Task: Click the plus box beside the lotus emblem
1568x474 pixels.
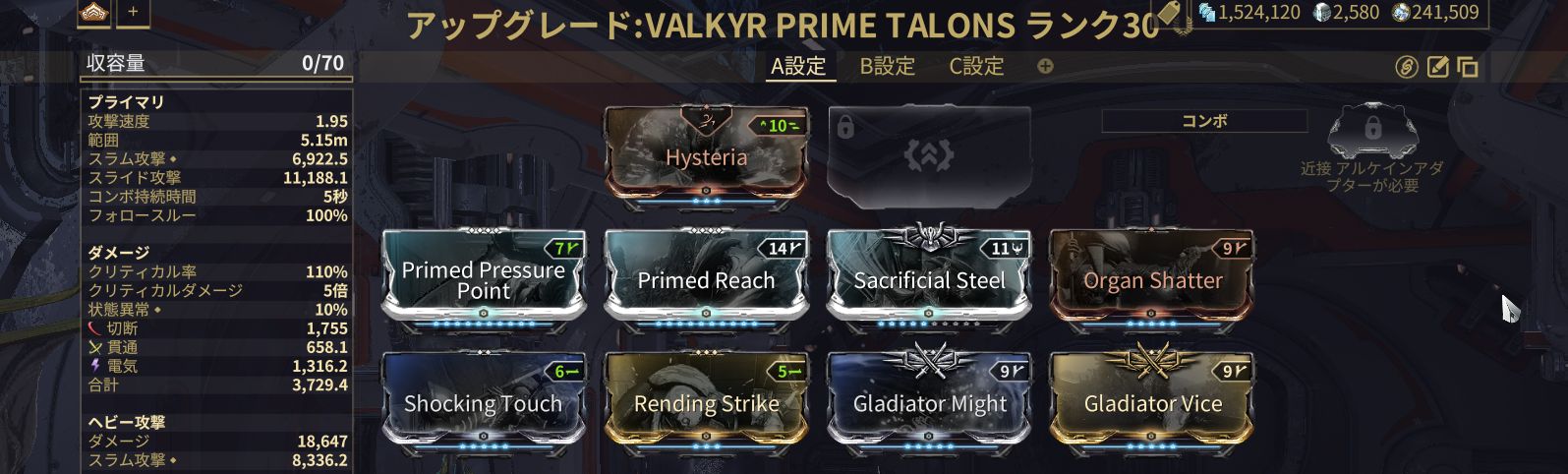Action: 133,12
